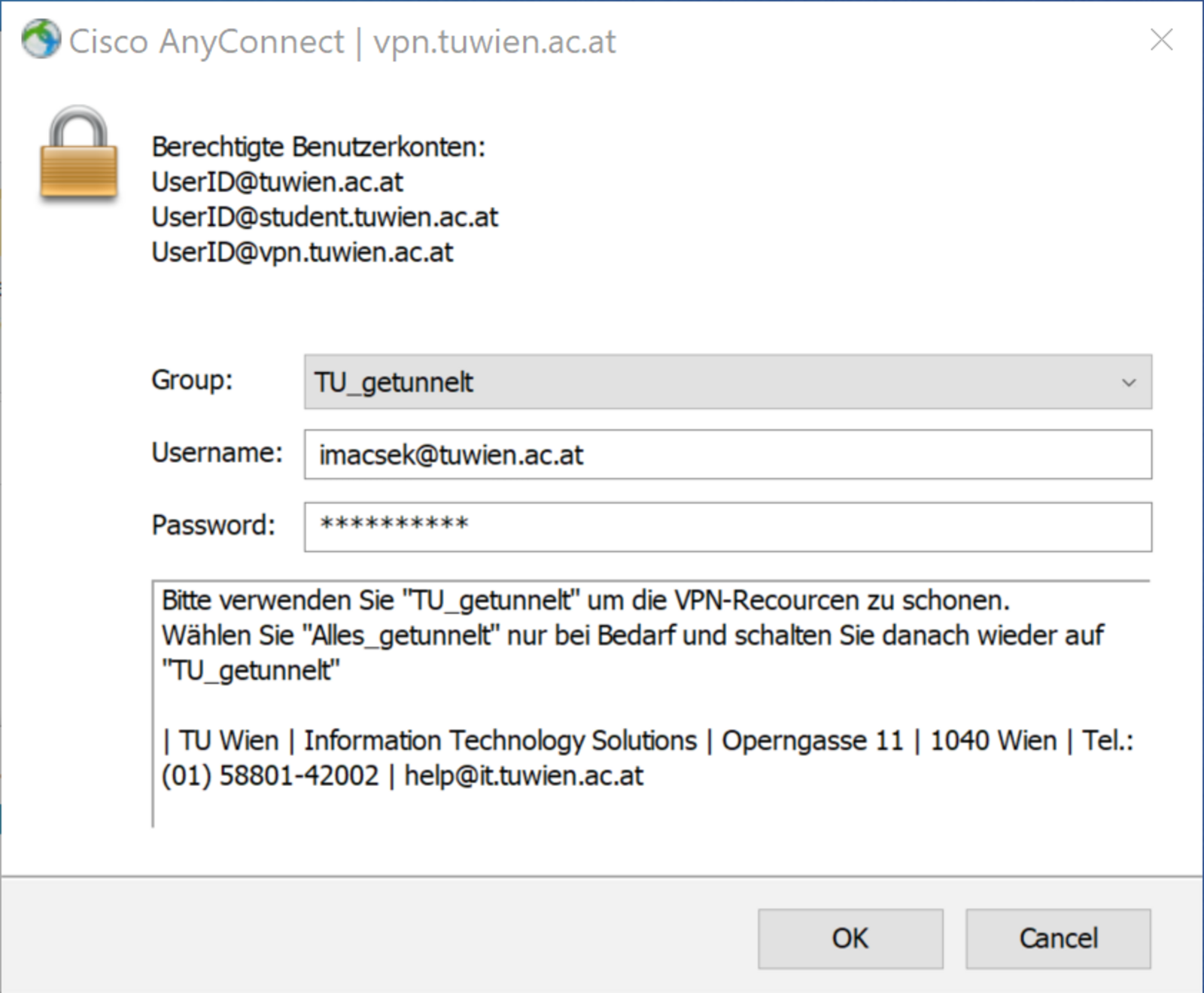Screen dimensions: 1204x993
Task: Focus the Password input field
Action: [728, 526]
